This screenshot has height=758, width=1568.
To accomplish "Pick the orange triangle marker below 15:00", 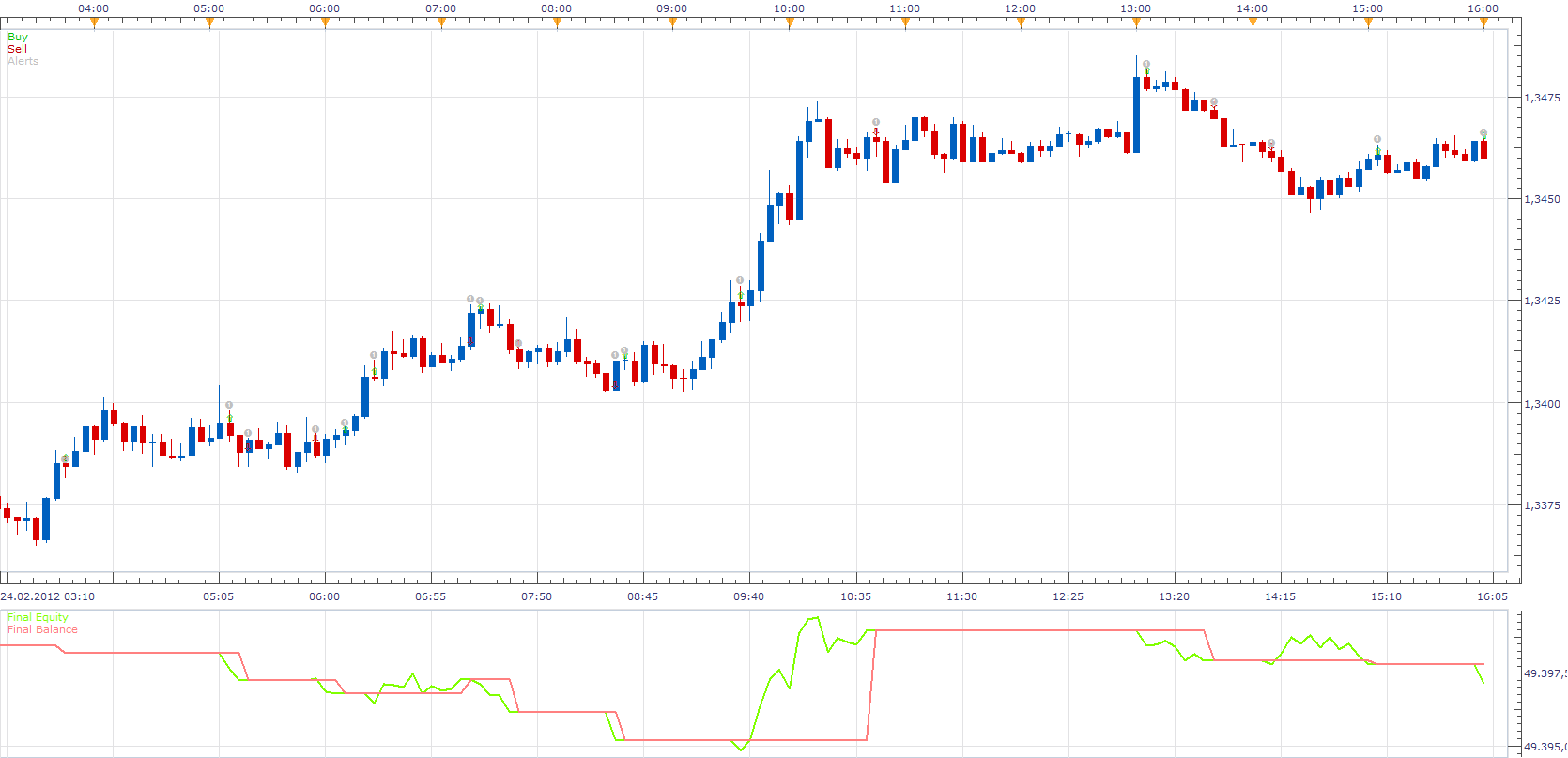I will tap(1368, 23).
